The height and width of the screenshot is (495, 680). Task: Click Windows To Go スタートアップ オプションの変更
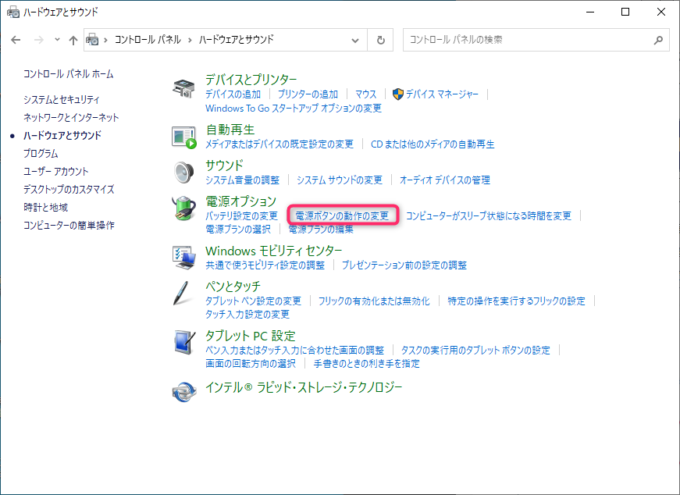point(294,108)
